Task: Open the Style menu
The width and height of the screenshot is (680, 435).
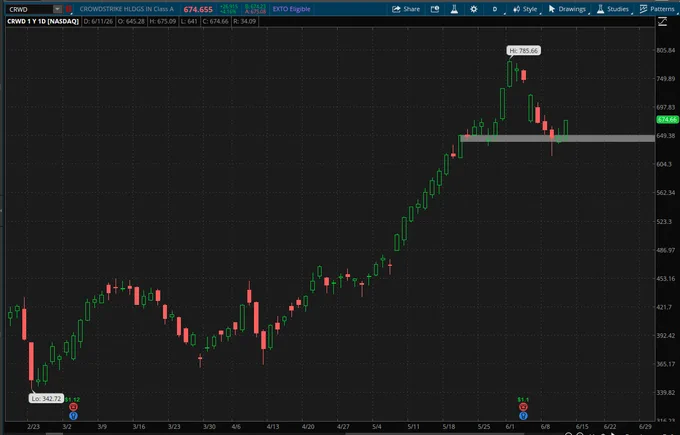Action: pos(525,9)
